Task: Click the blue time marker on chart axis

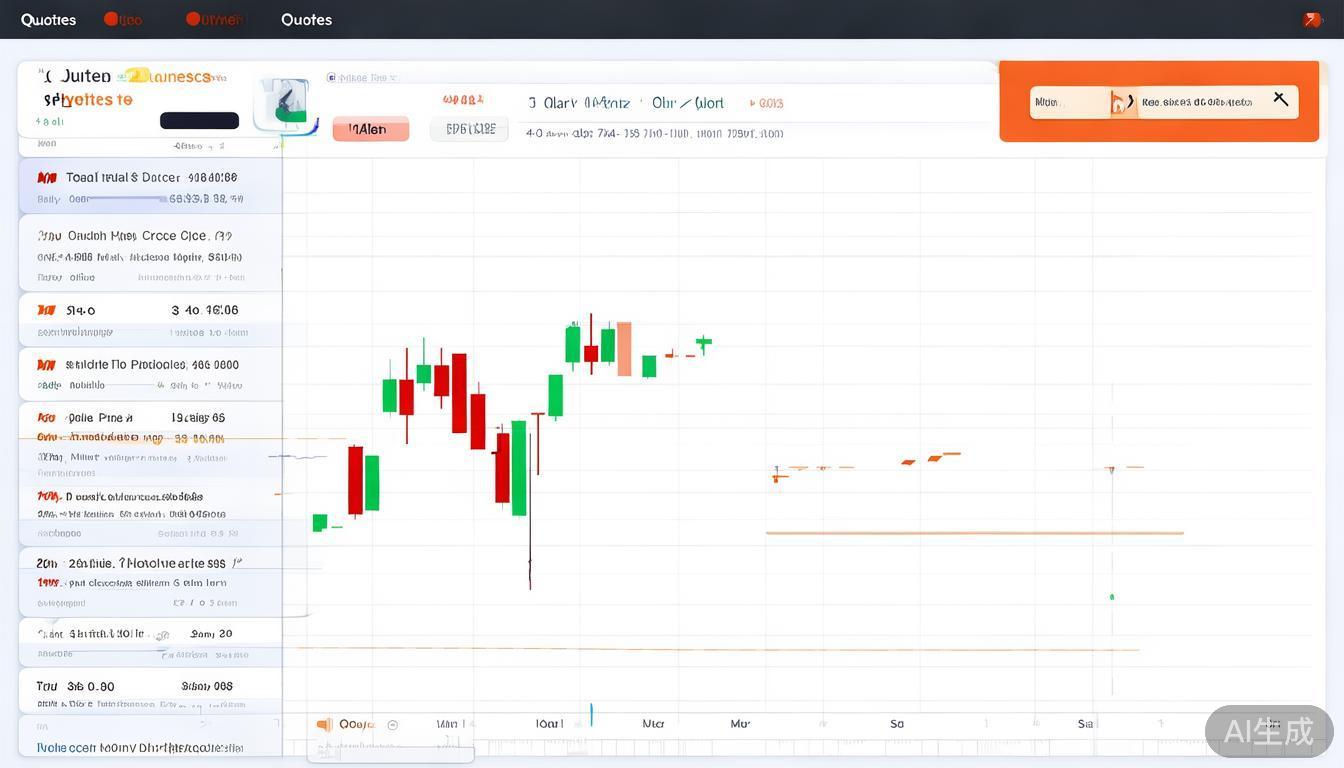Action: coord(591,714)
